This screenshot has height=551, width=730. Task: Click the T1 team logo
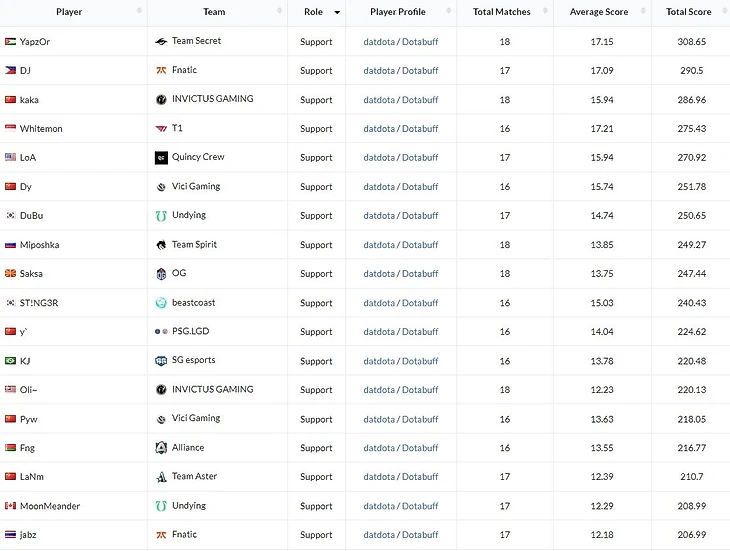coord(161,128)
